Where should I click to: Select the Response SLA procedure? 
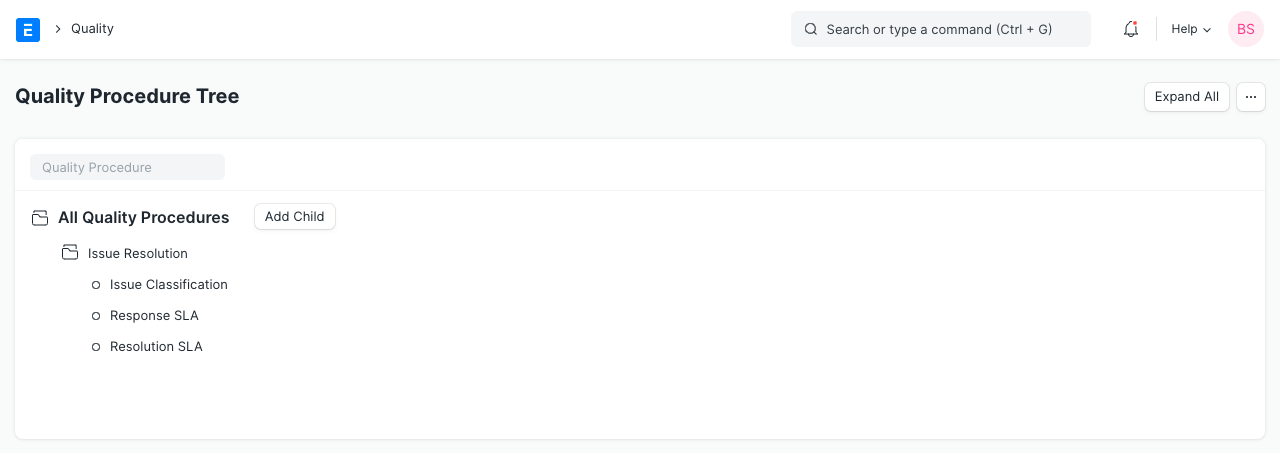[154, 316]
